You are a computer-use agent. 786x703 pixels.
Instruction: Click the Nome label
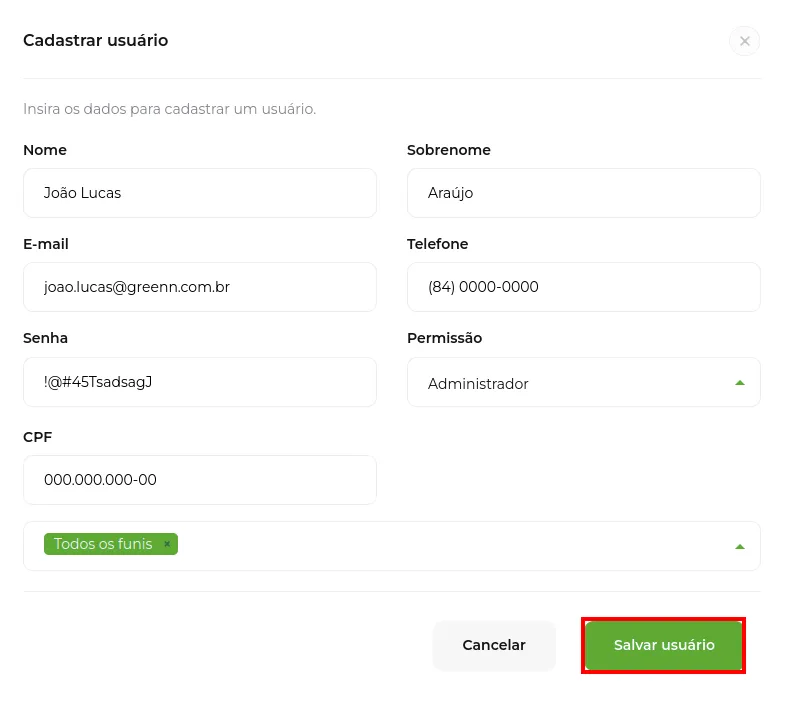(45, 150)
